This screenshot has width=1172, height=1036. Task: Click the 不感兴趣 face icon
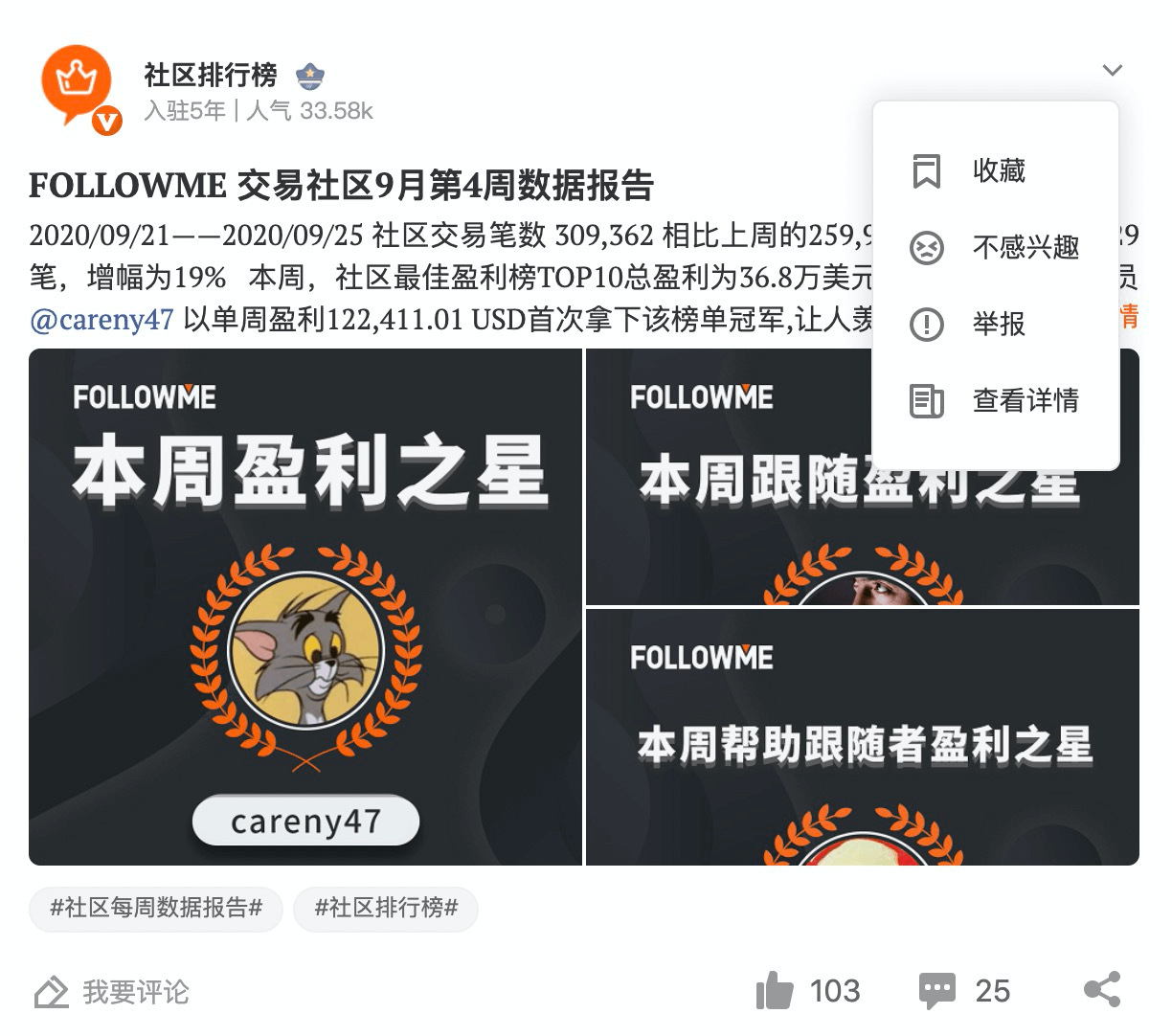pos(926,248)
